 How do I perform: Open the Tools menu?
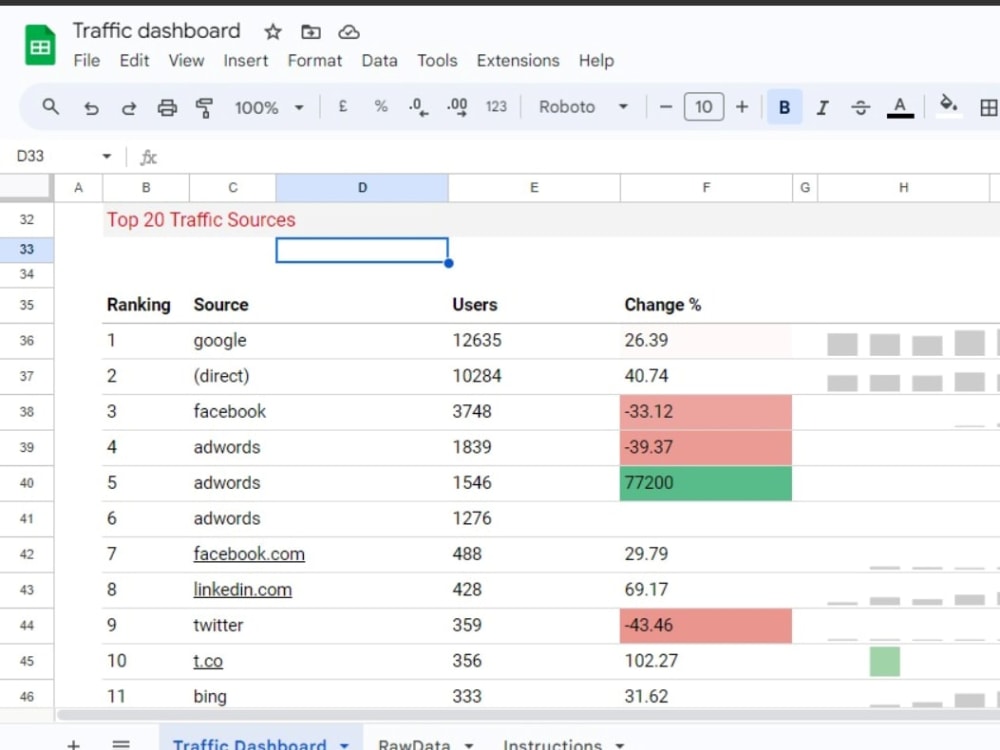click(x=437, y=61)
